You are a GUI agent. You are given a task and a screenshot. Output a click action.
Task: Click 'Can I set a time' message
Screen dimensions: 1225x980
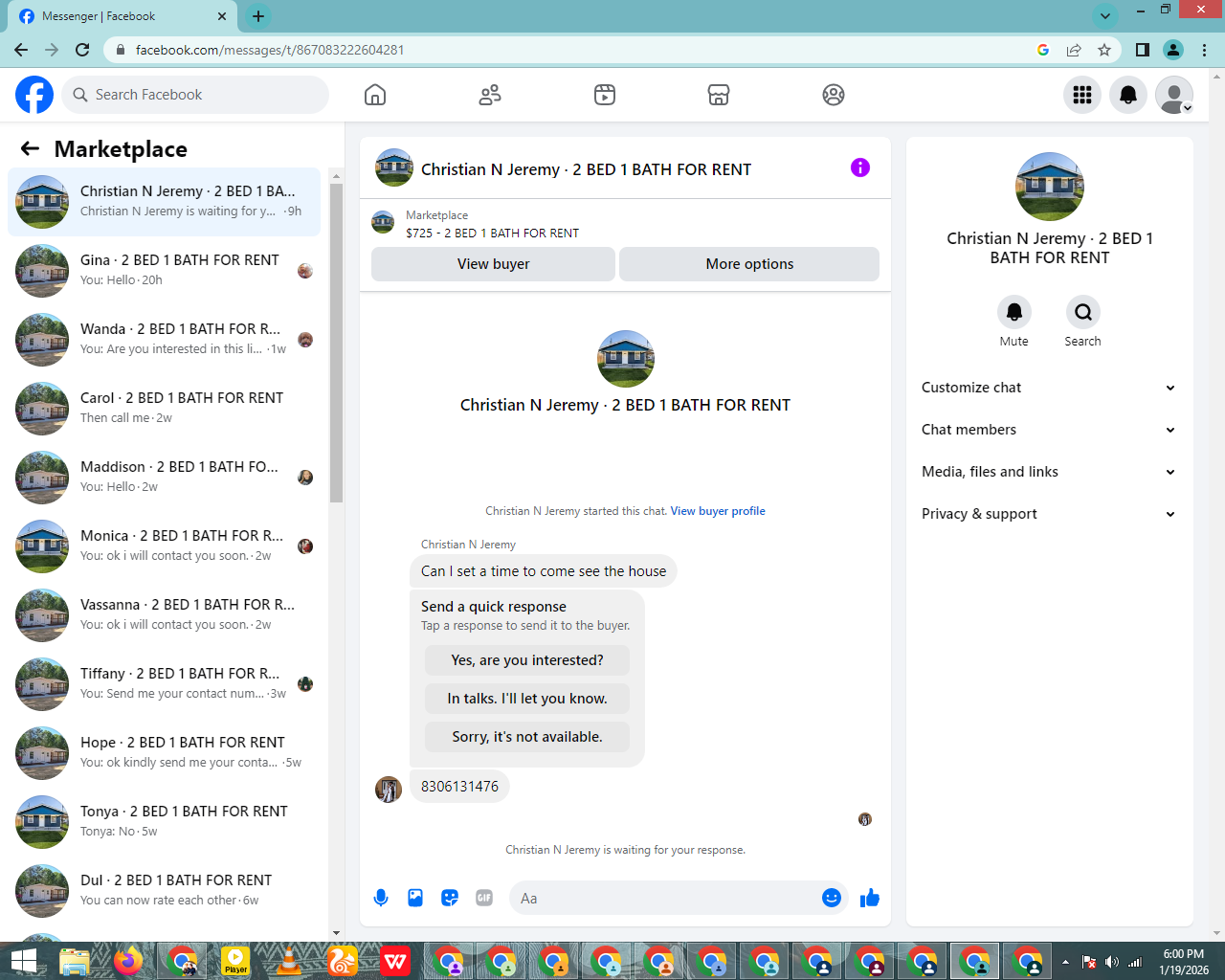click(x=544, y=571)
